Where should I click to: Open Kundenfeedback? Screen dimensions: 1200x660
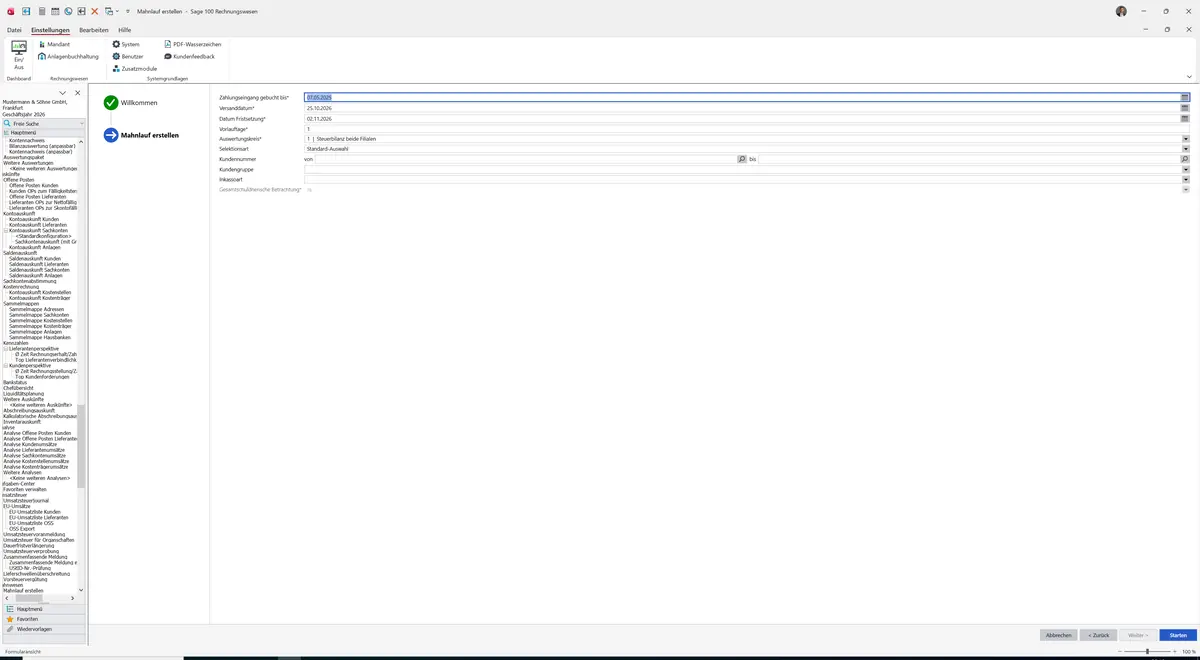tap(190, 56)
